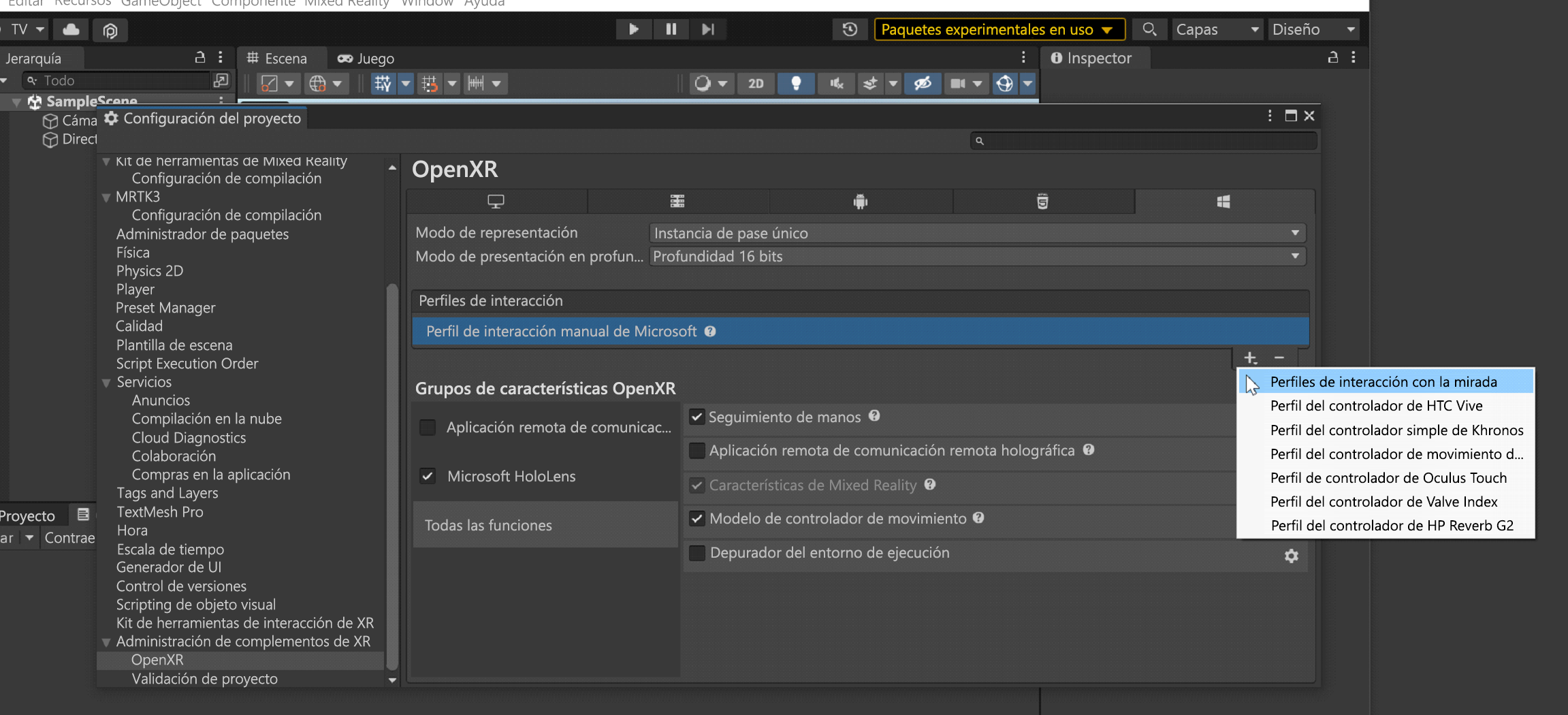1568x715 pixels.
Task: Toggle 2D view mode in the Scene toolbar
Action: click(x=756, y=83)
